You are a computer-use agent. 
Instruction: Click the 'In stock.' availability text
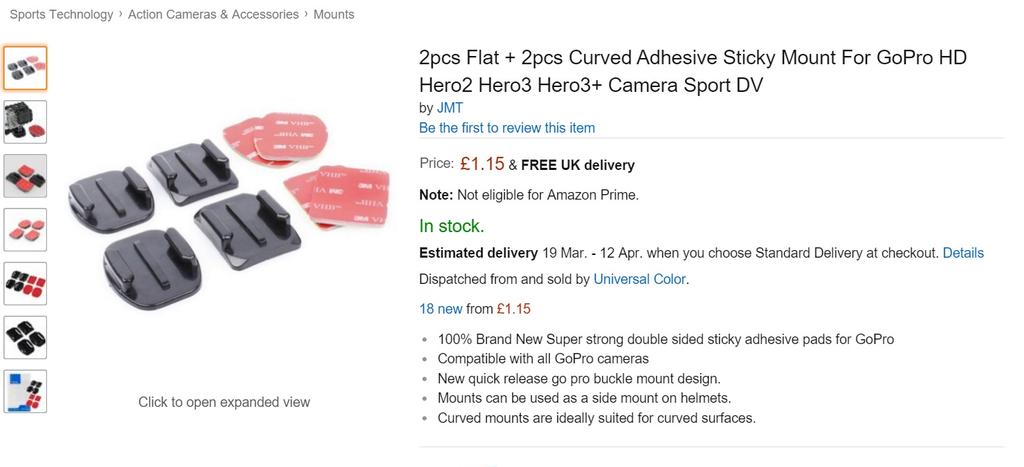click(x=451, y=225)
